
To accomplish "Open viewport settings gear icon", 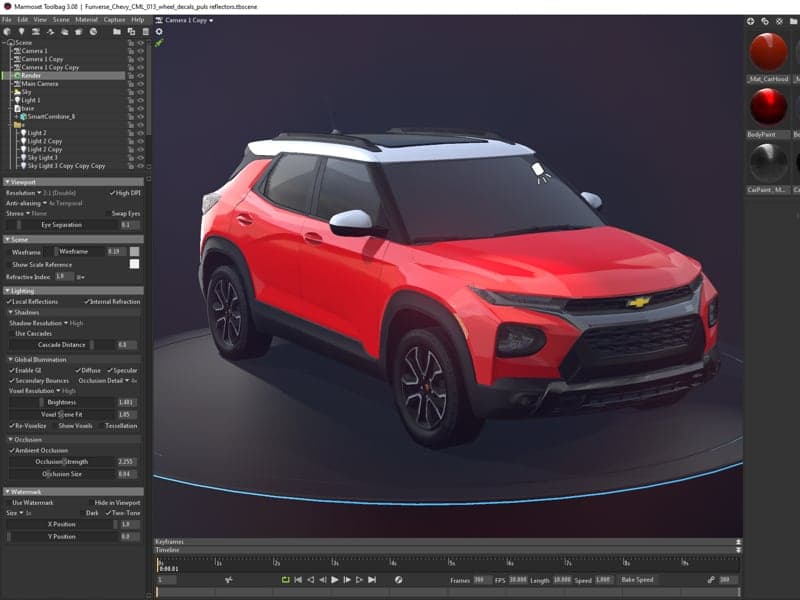I will 159,32.
